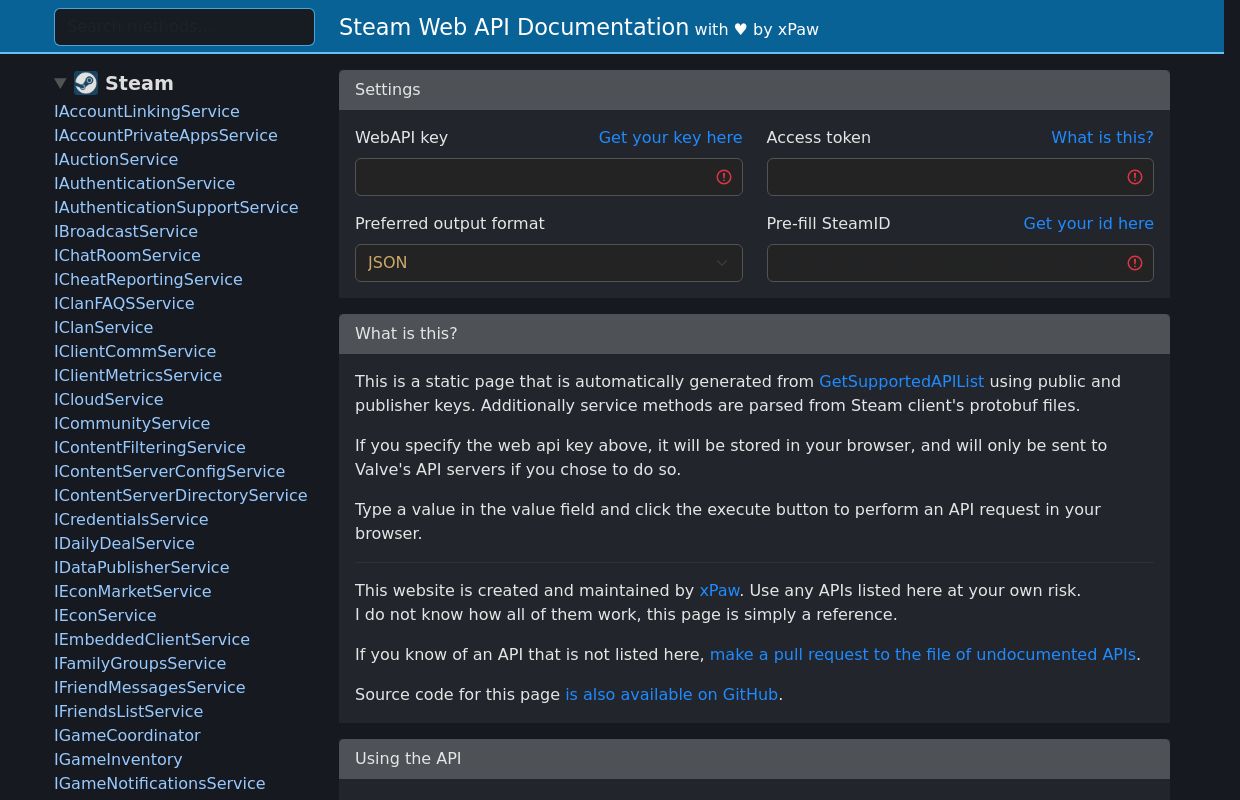1240x800 pixels.
Task: Select IContentFilteringService in sidebar
Action: tap(150, 447)
